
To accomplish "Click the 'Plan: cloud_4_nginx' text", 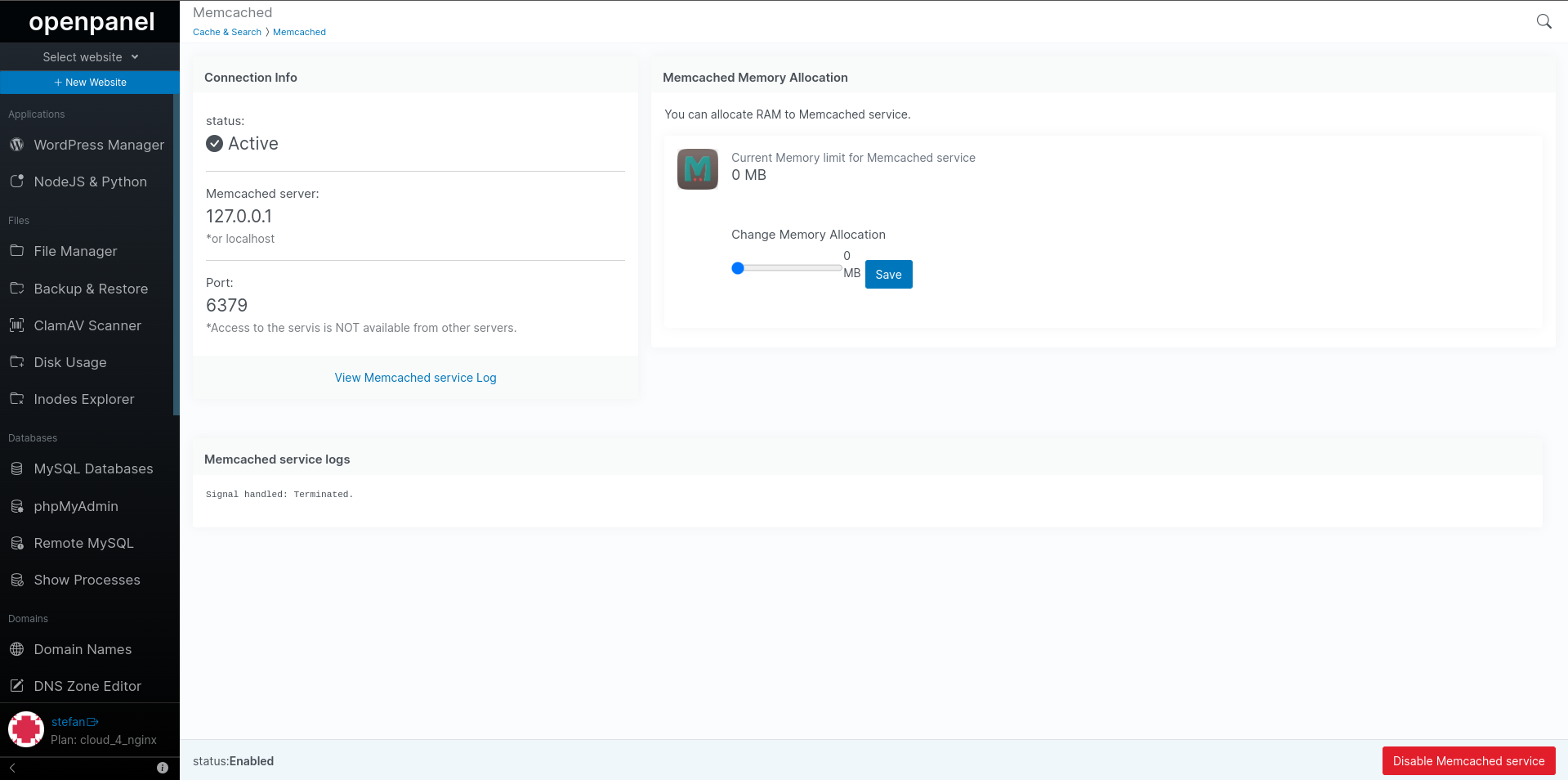I will click(104, 740).
